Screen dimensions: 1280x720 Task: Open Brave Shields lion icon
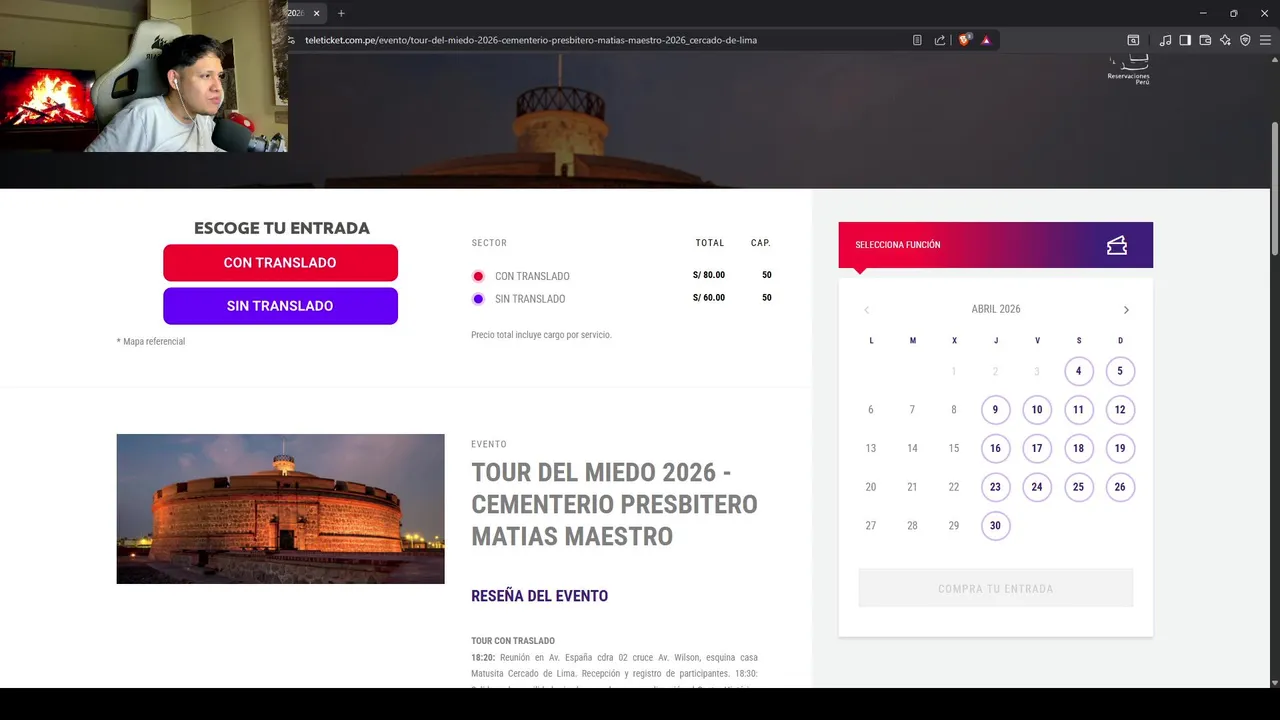tap(964, 40)
